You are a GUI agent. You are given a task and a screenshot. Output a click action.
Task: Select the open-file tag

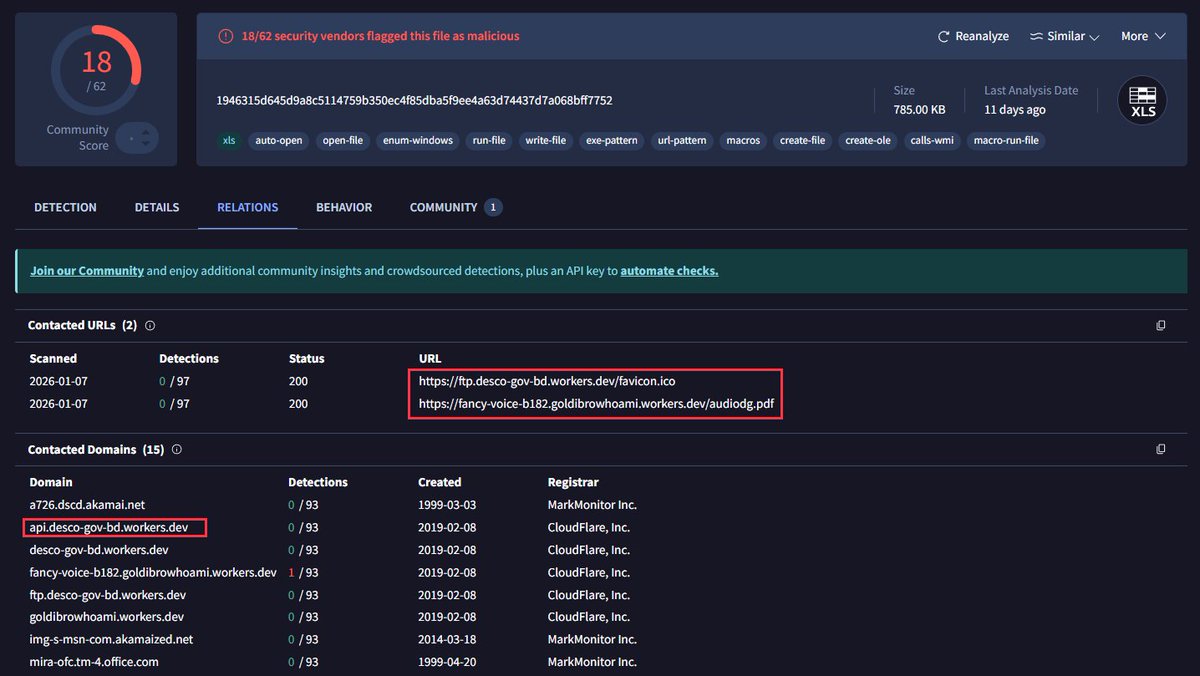(x=343, y=141)
